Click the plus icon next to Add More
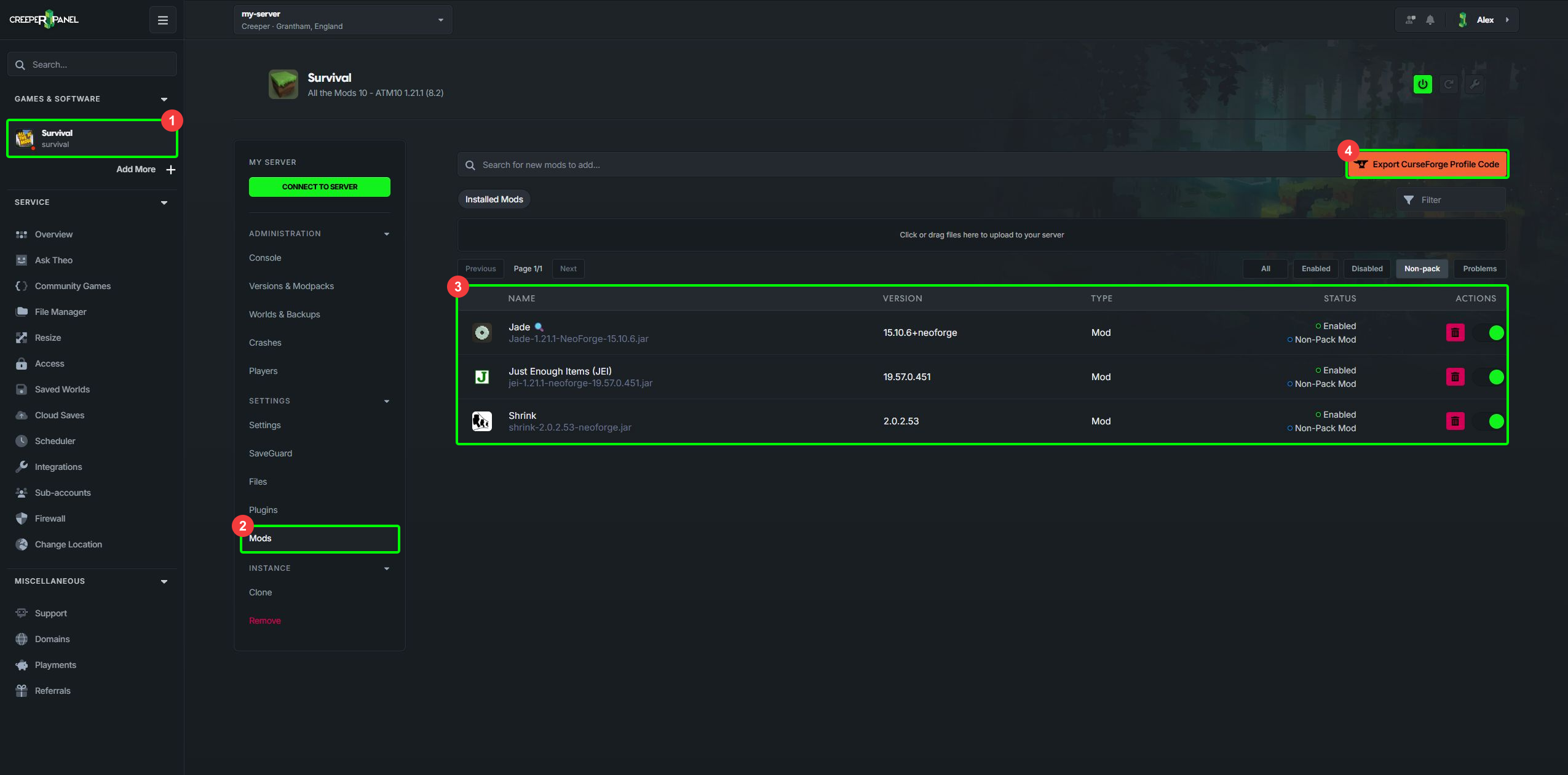Image resolution: width=1568 pixels, height=775 pixels. [171, 170]
